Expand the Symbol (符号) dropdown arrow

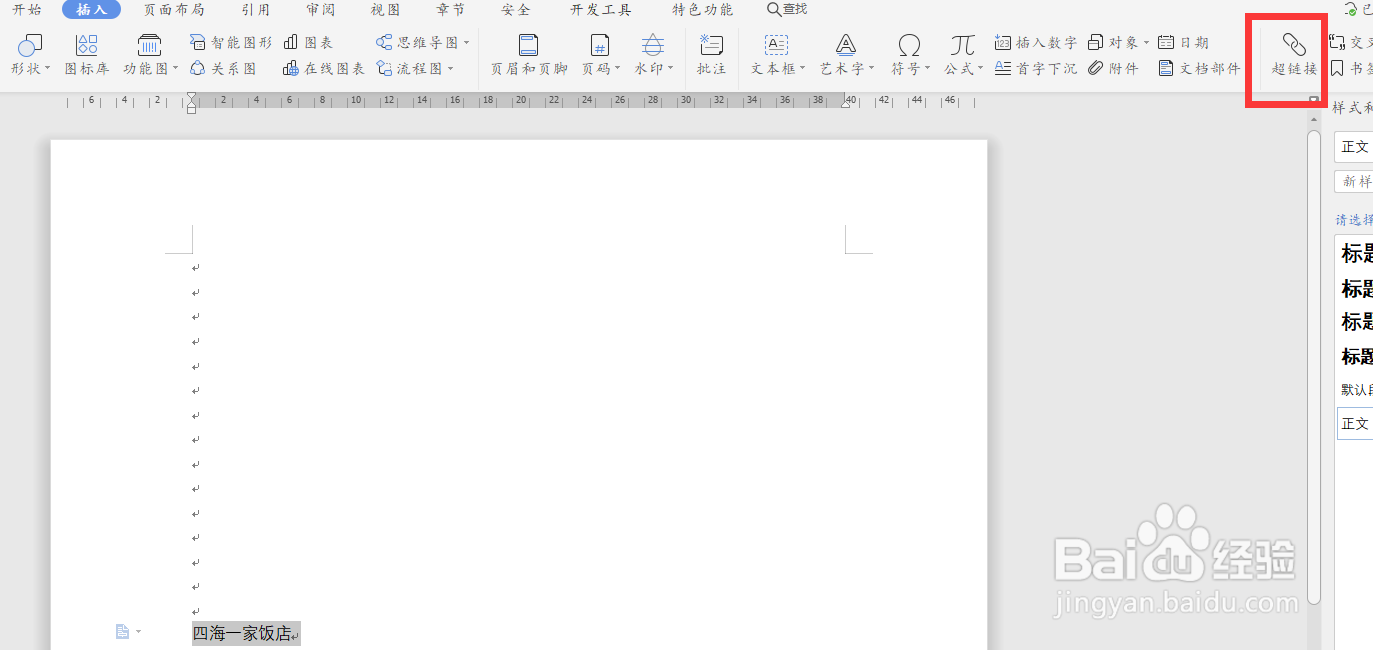[x=927, y=69]
